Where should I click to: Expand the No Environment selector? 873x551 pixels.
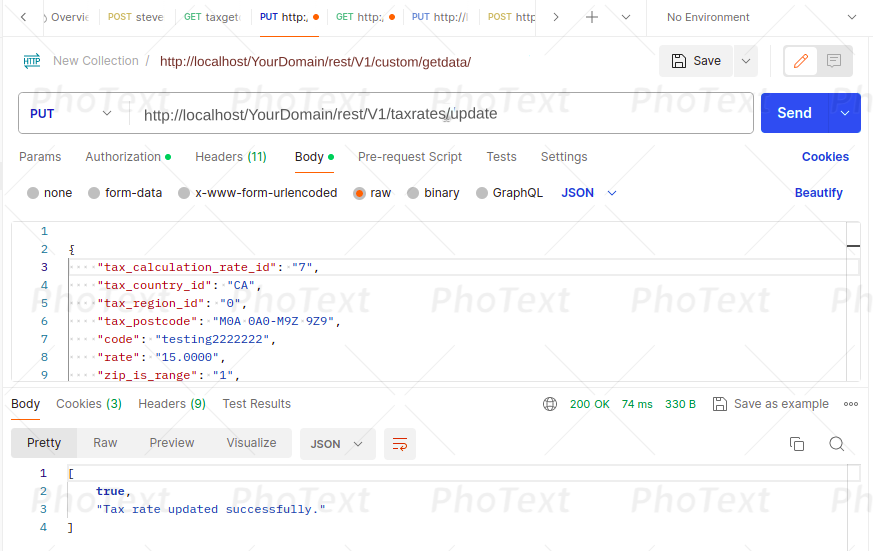pyautogui.click(x=762, y=17)
